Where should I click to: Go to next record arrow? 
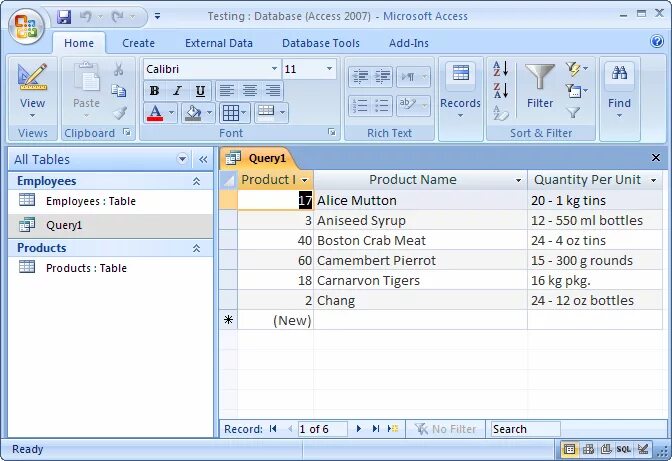click(x=359, y=428)
